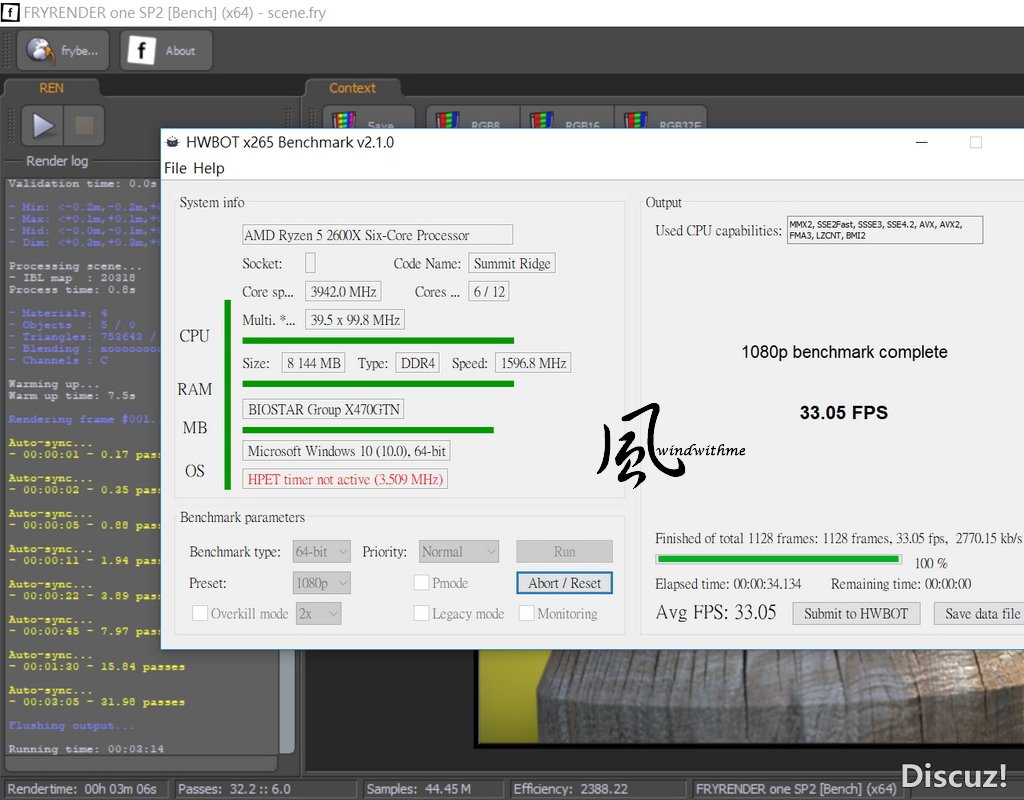The height and width of the screenshot is (800, 1024).
Task: Open the Help menu in HWBOT
Action: (209, 168)
